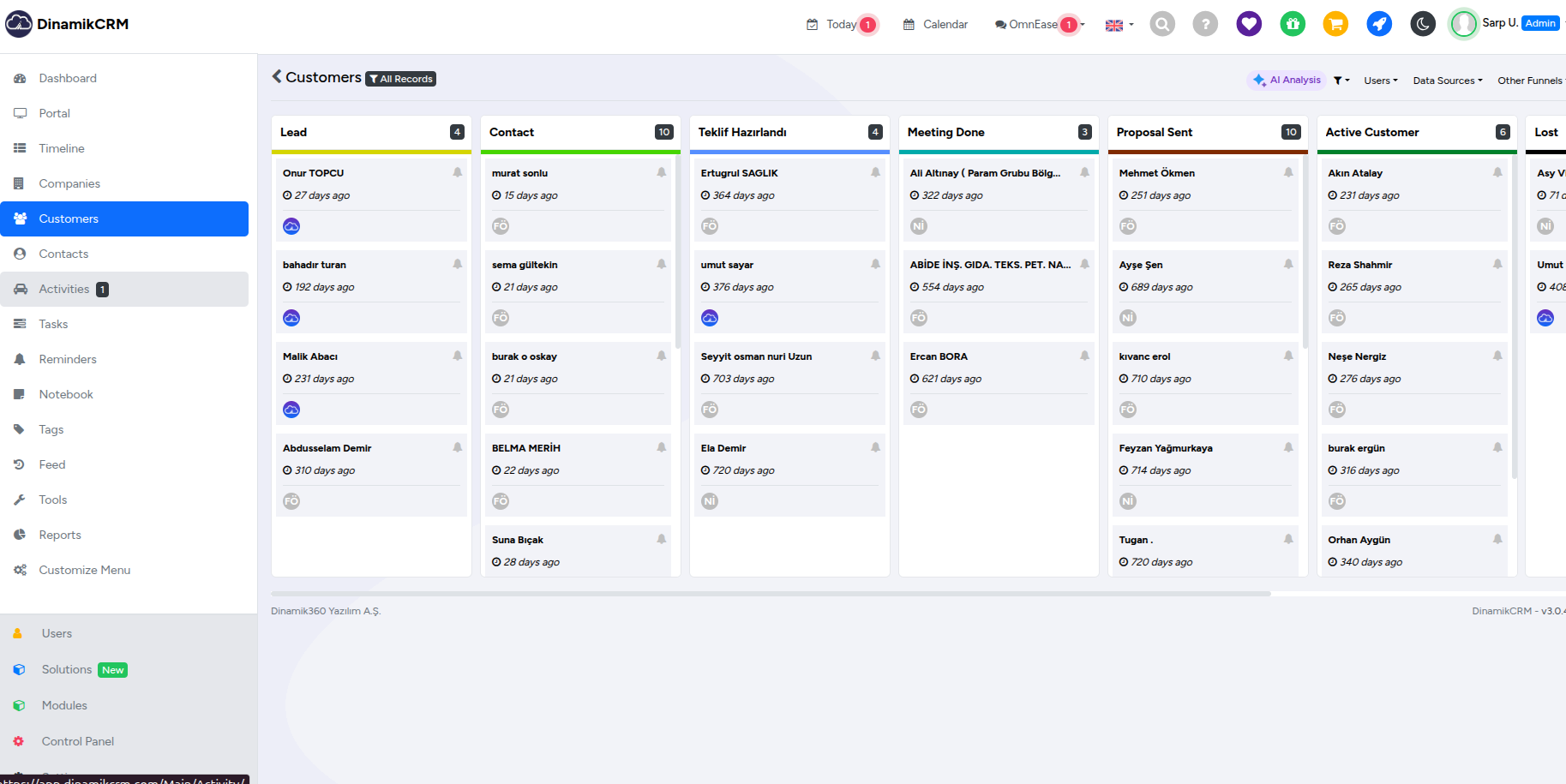
Task: Click the AI Analysis button
Action: click(x=1287, y=80)
